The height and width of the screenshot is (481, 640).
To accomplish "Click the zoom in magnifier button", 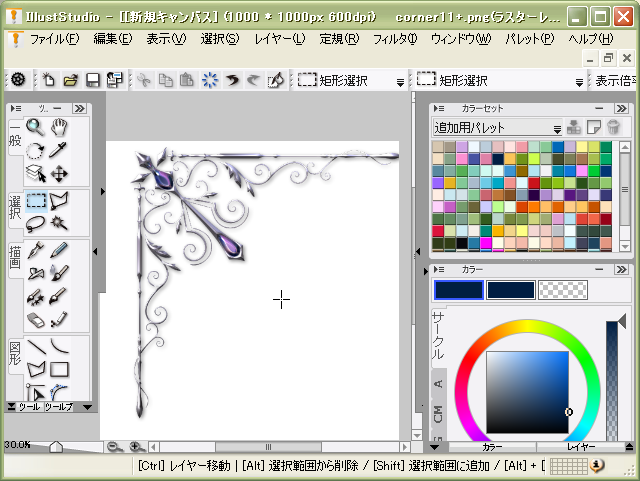I will 137,447.
